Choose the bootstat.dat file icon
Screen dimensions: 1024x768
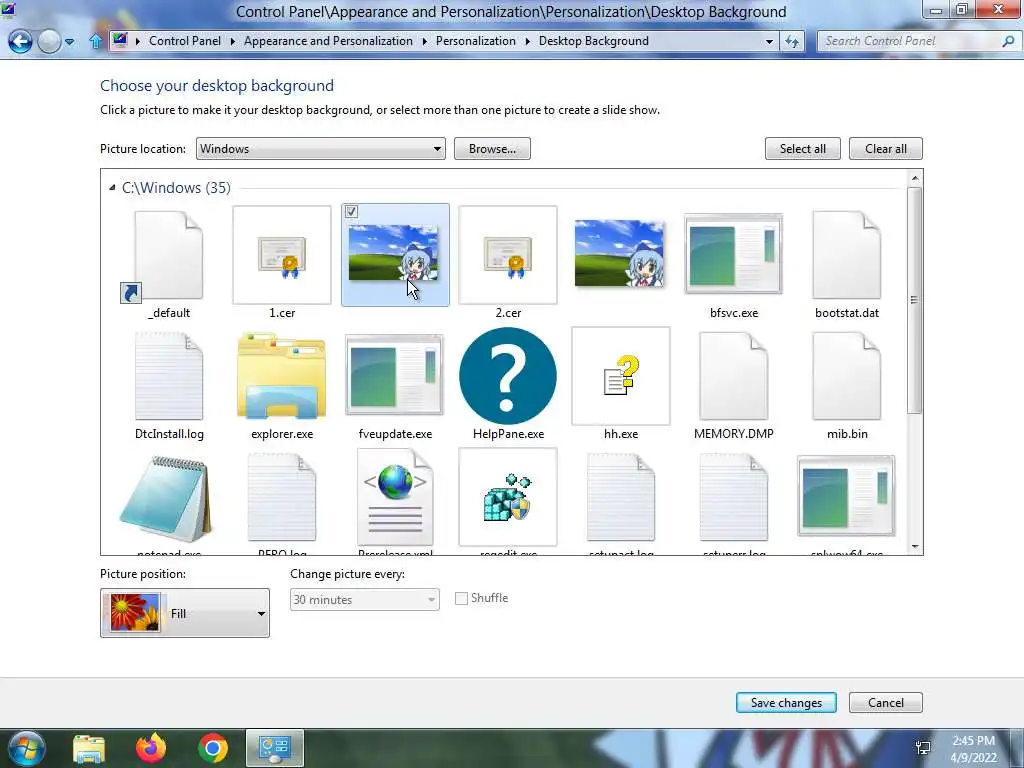[x=846, y=255]
